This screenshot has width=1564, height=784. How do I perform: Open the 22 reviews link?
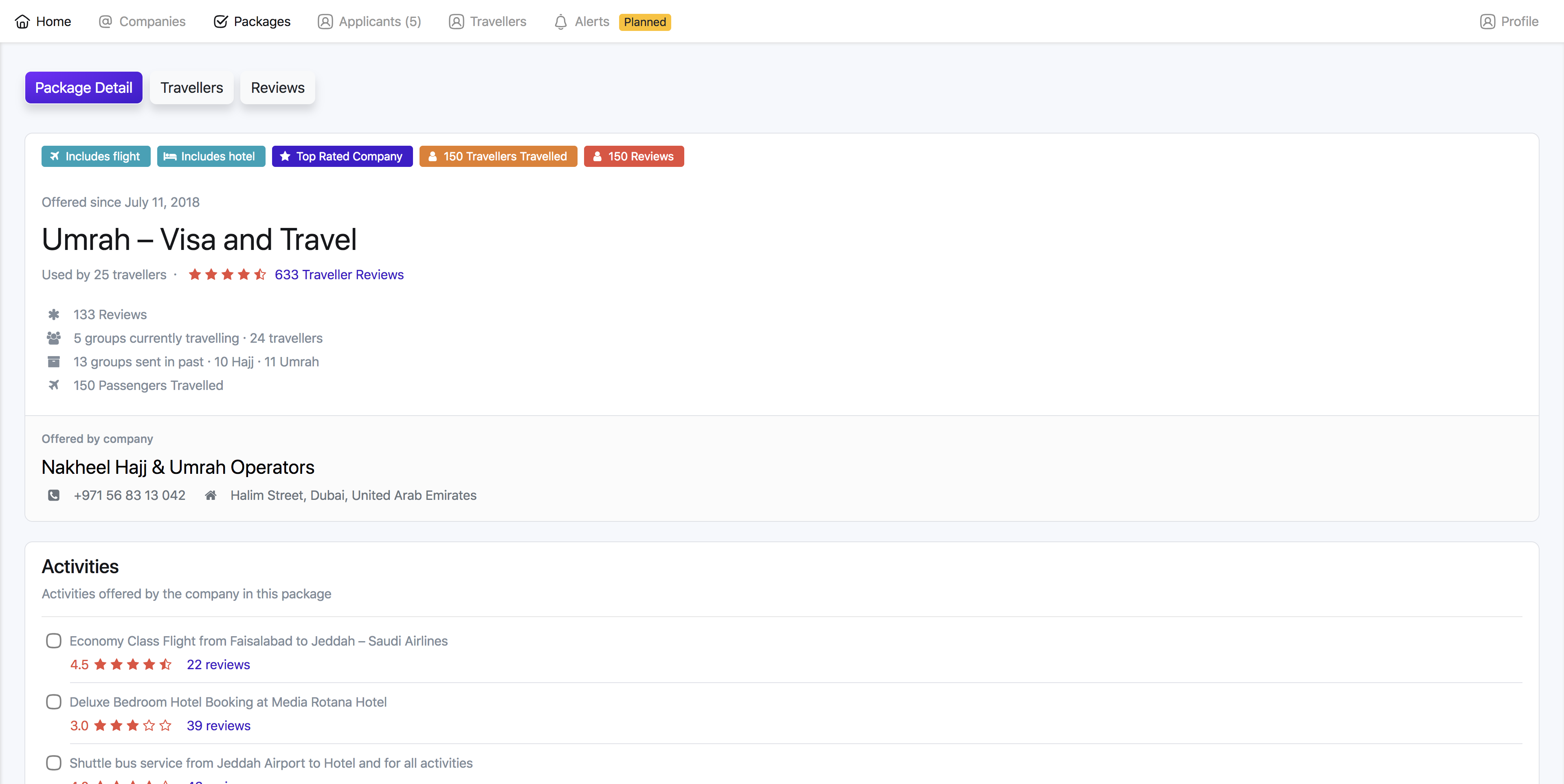click(x=218, y=664)
